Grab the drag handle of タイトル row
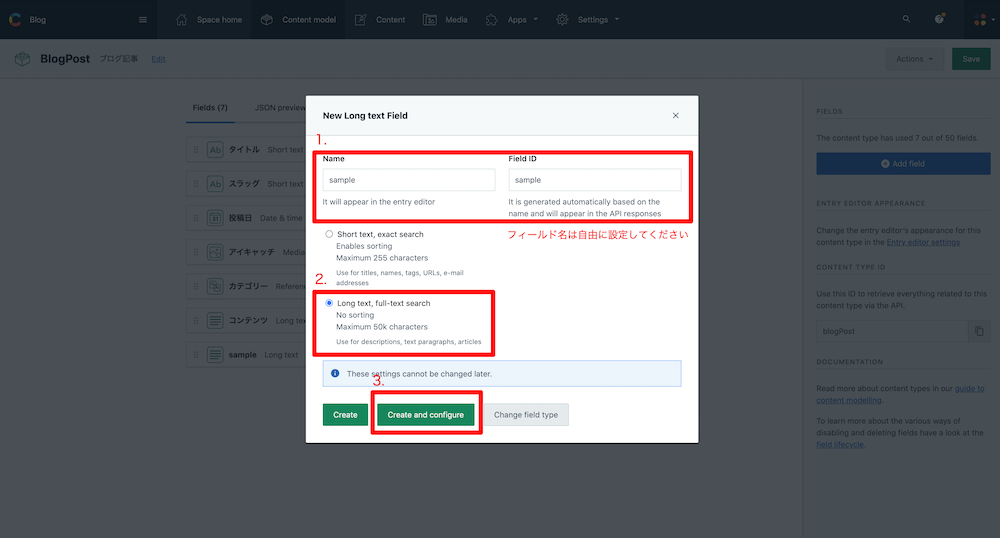Image resolution: width=1000 pixels, height=538 pixels. pos(196,149)
